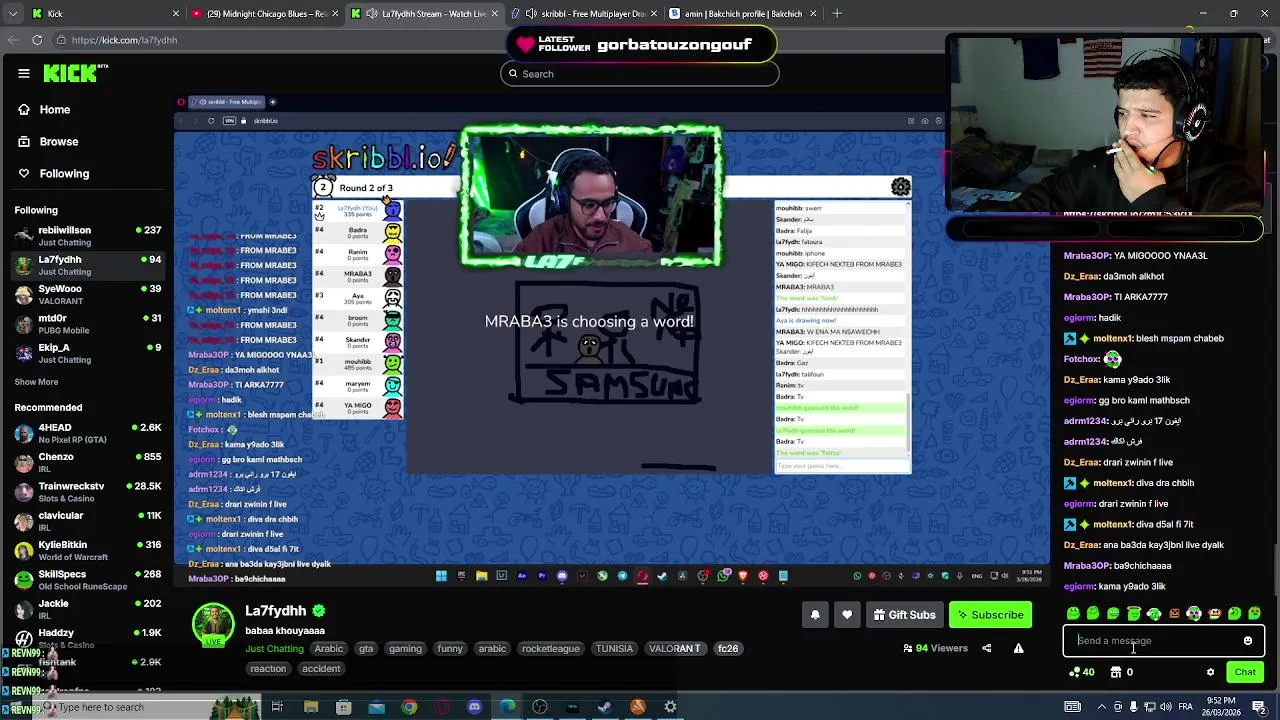Click the share stream icon
Screen dimensions: 1280x720
pyautogui.click(x=986, y=648)
